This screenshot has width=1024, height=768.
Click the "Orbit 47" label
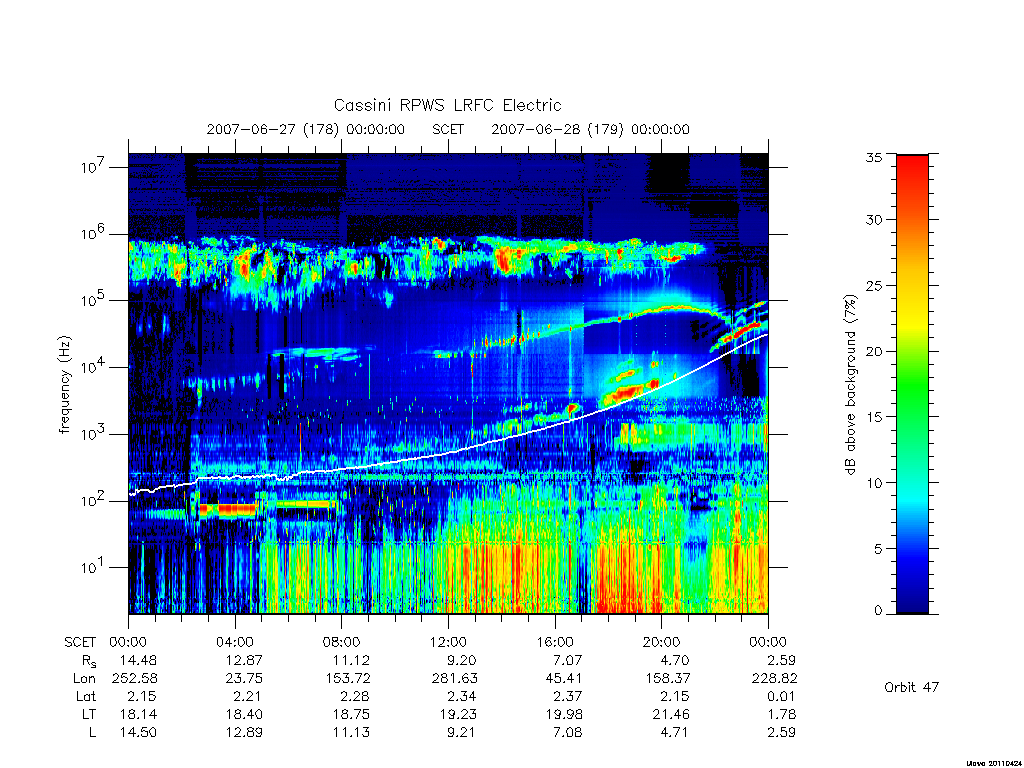[911, 687]
